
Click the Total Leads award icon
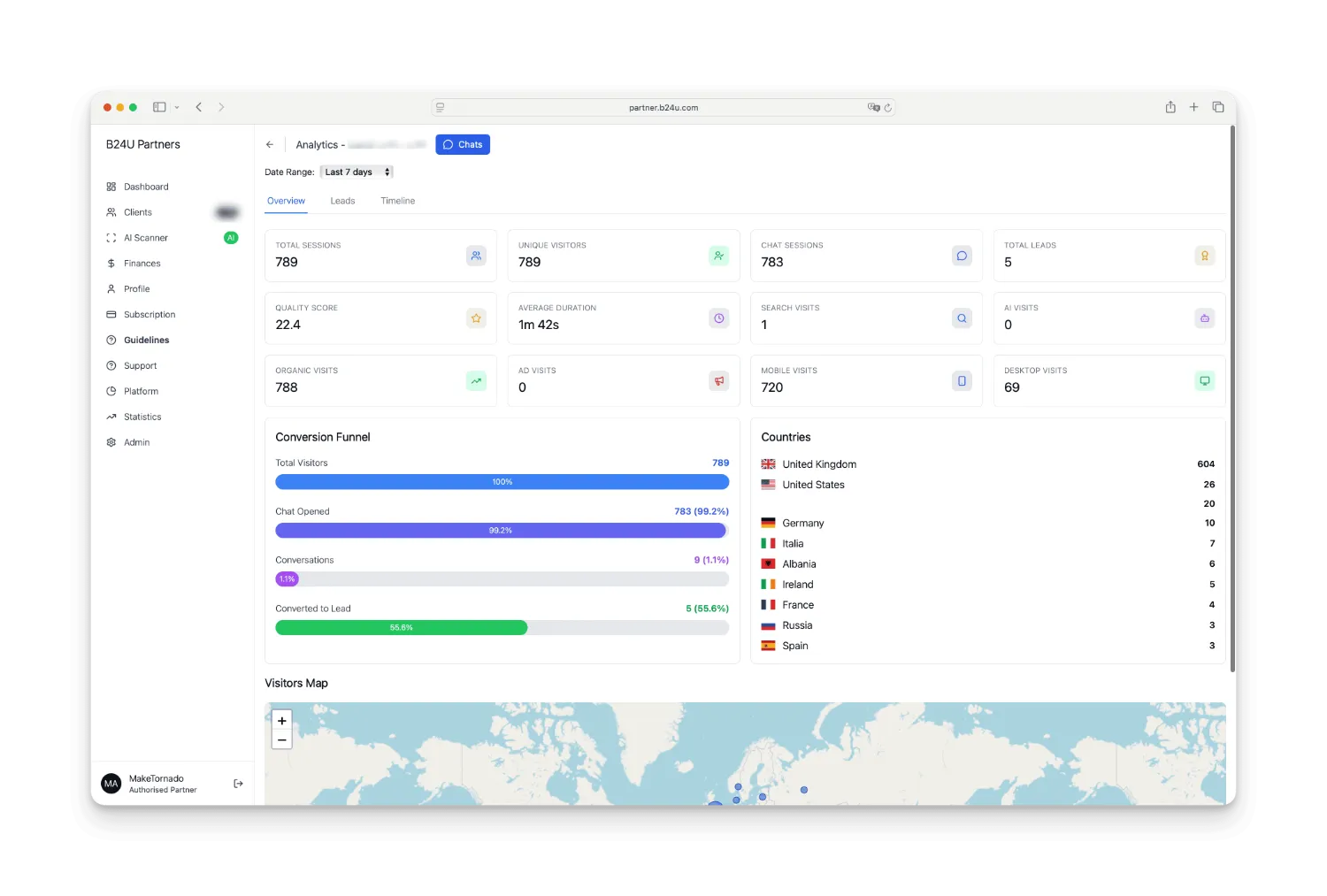click(x=1204, y=256)
